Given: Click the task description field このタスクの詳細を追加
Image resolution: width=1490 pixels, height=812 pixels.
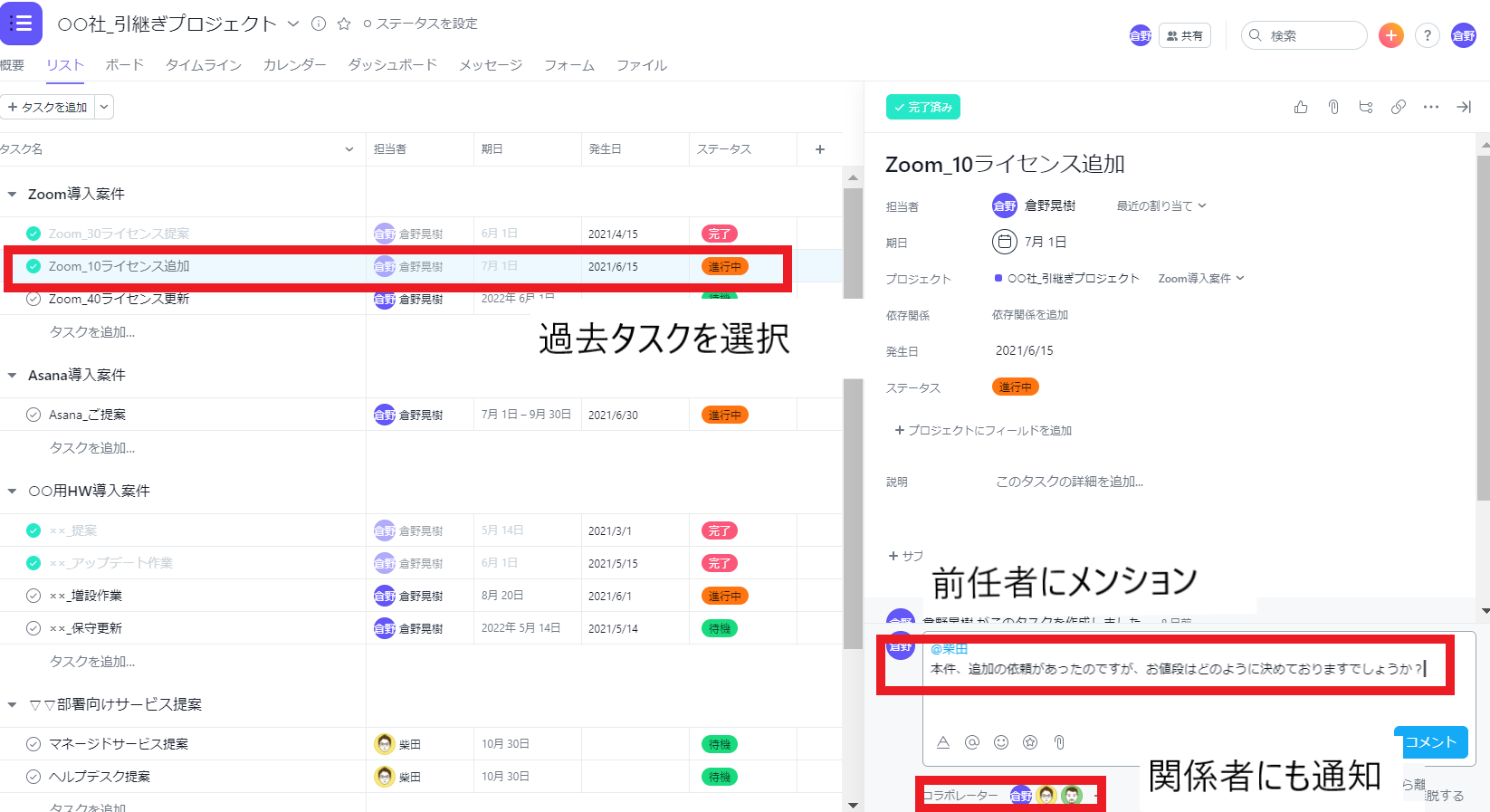Looking at the screenshot, I should (1070, 482).
